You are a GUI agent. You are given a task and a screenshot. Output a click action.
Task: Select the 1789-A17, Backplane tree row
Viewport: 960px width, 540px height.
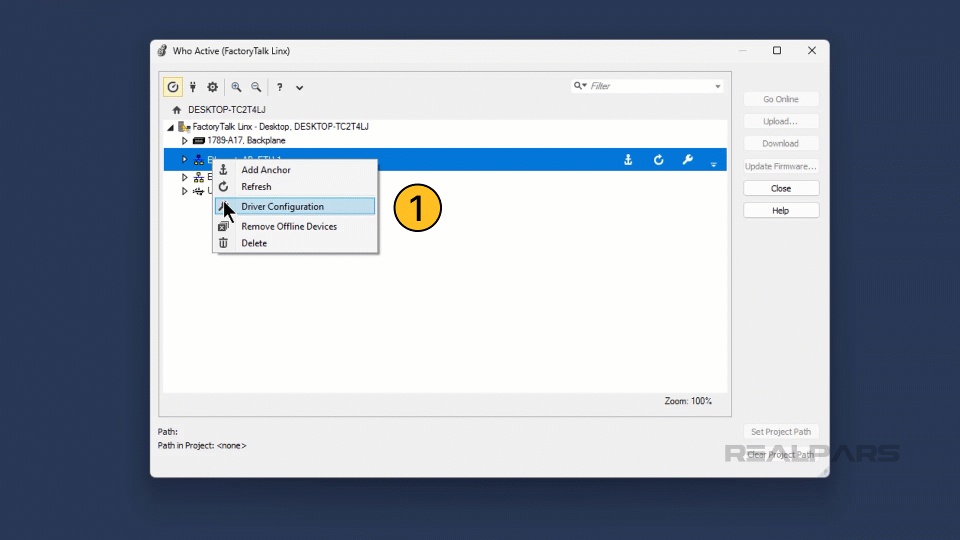click(x=246, y=141)
